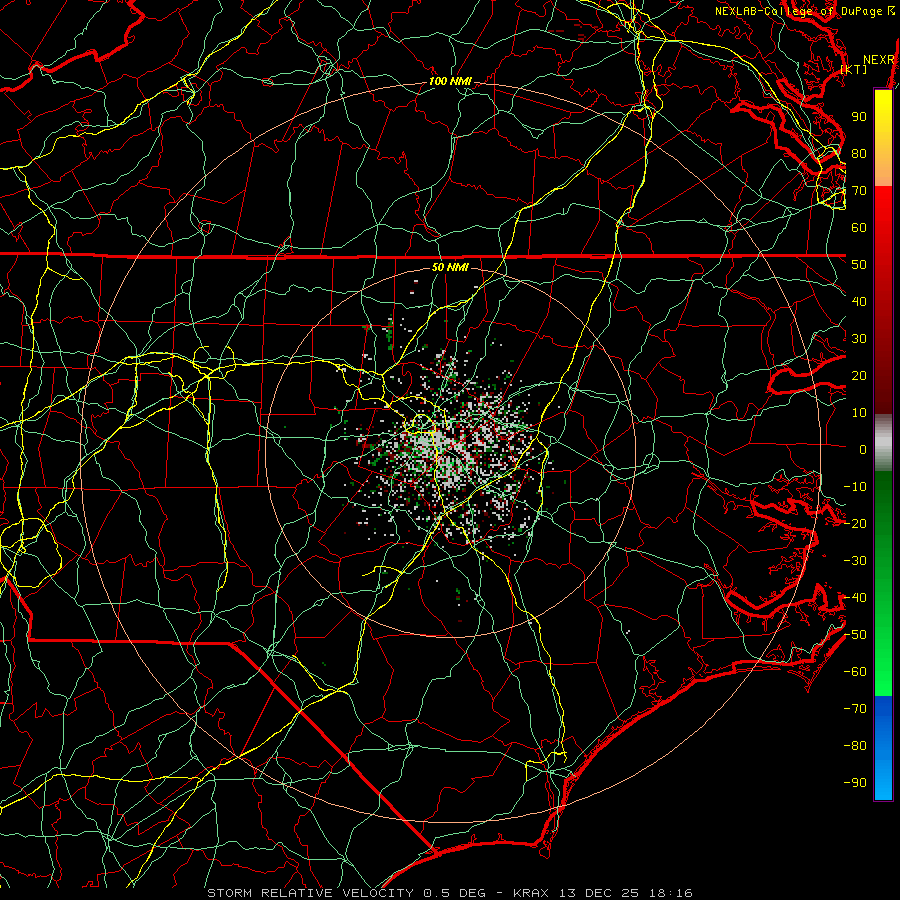Click the 20 knot scale label

point(859,376)
